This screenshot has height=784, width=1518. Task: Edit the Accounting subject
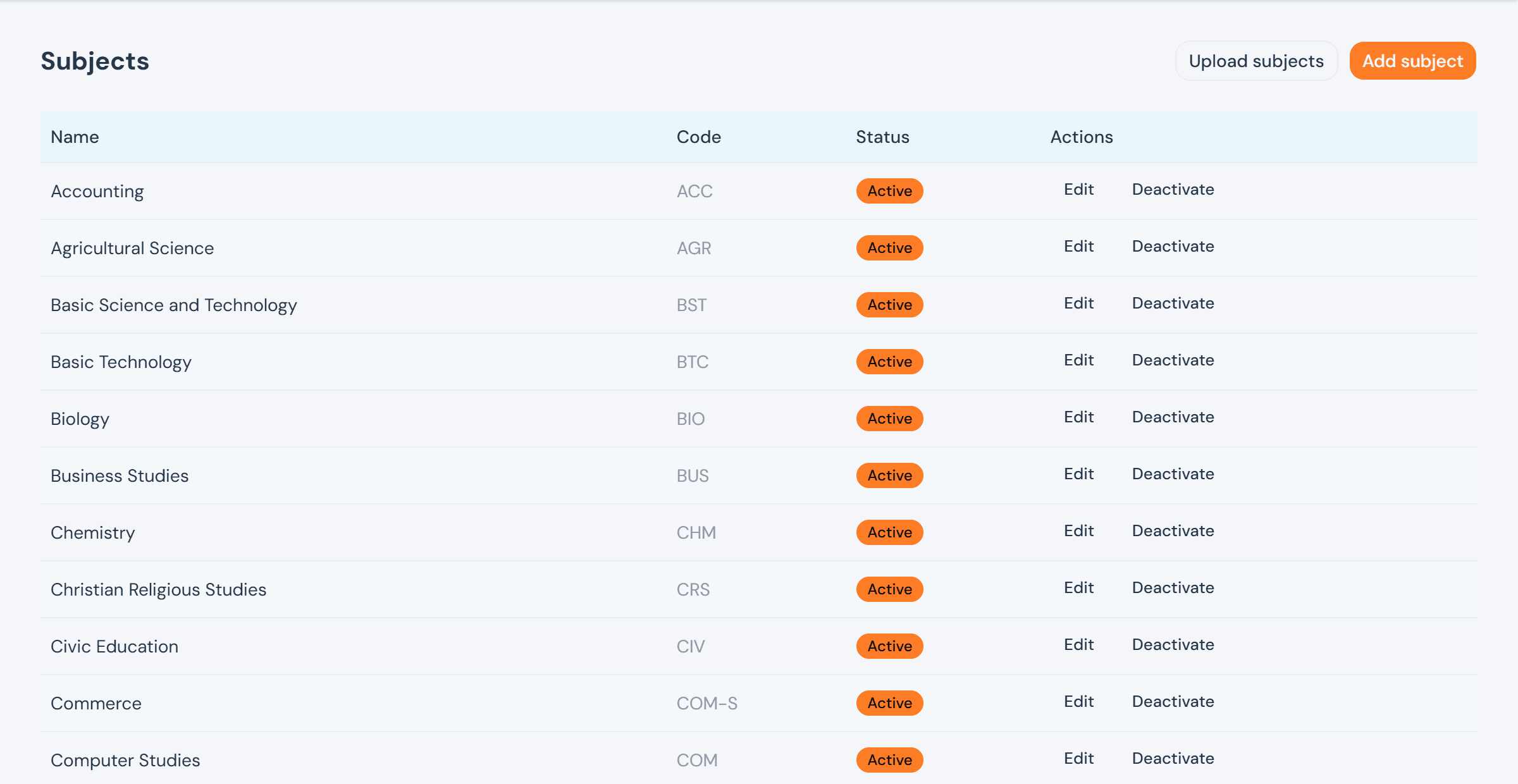coord(1078,190)
